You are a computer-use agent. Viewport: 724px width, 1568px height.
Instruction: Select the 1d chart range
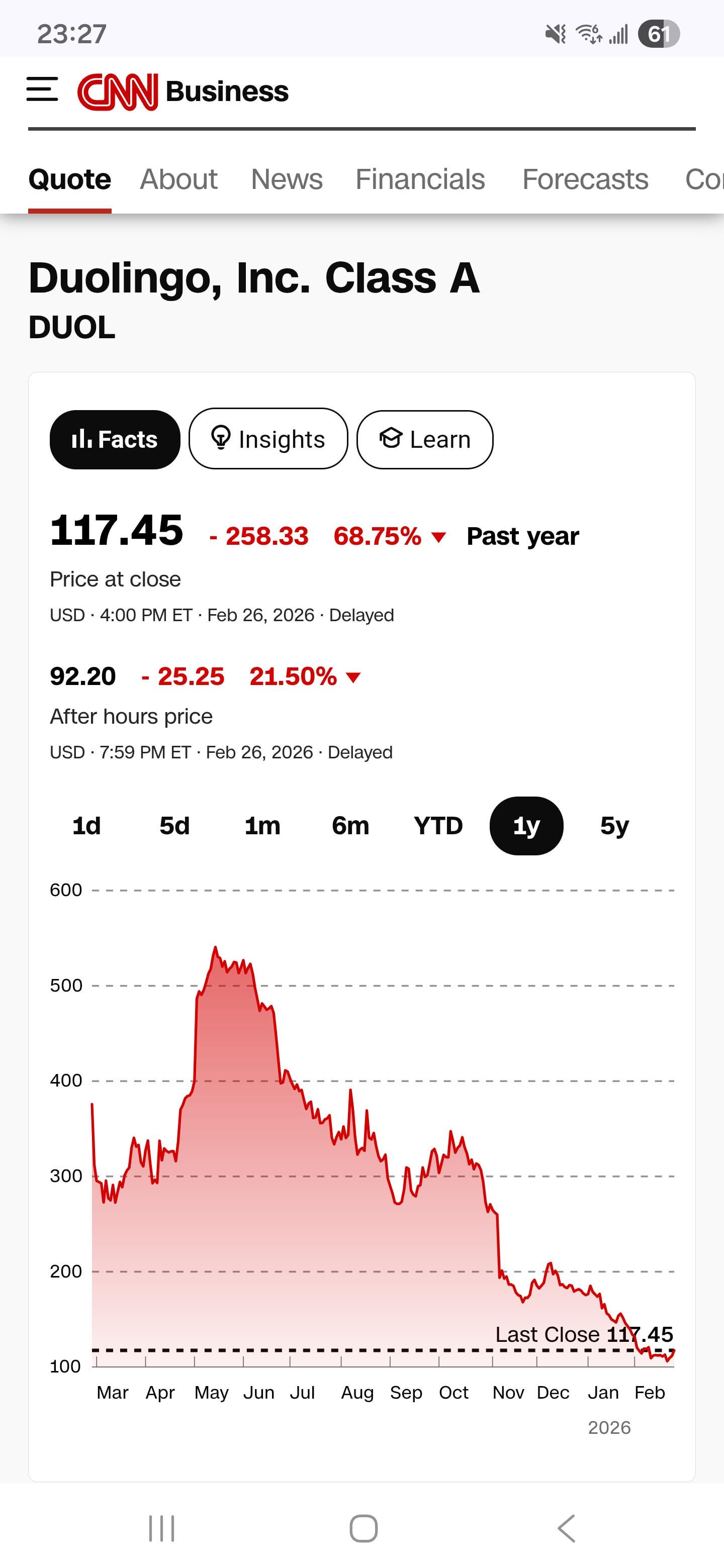click(86, 826)
